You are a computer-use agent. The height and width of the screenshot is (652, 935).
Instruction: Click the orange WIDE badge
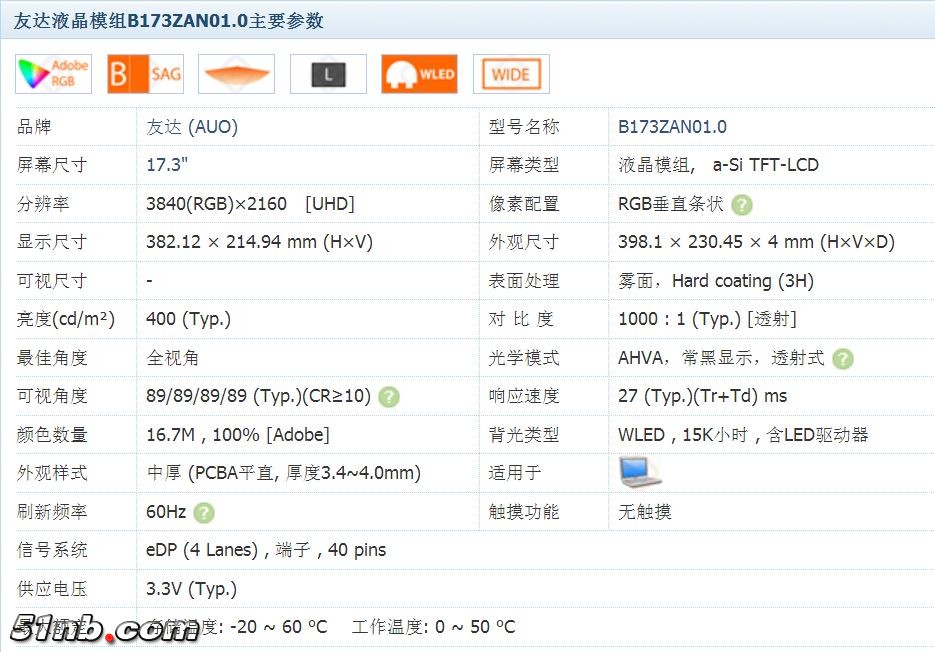click(511, 74)
